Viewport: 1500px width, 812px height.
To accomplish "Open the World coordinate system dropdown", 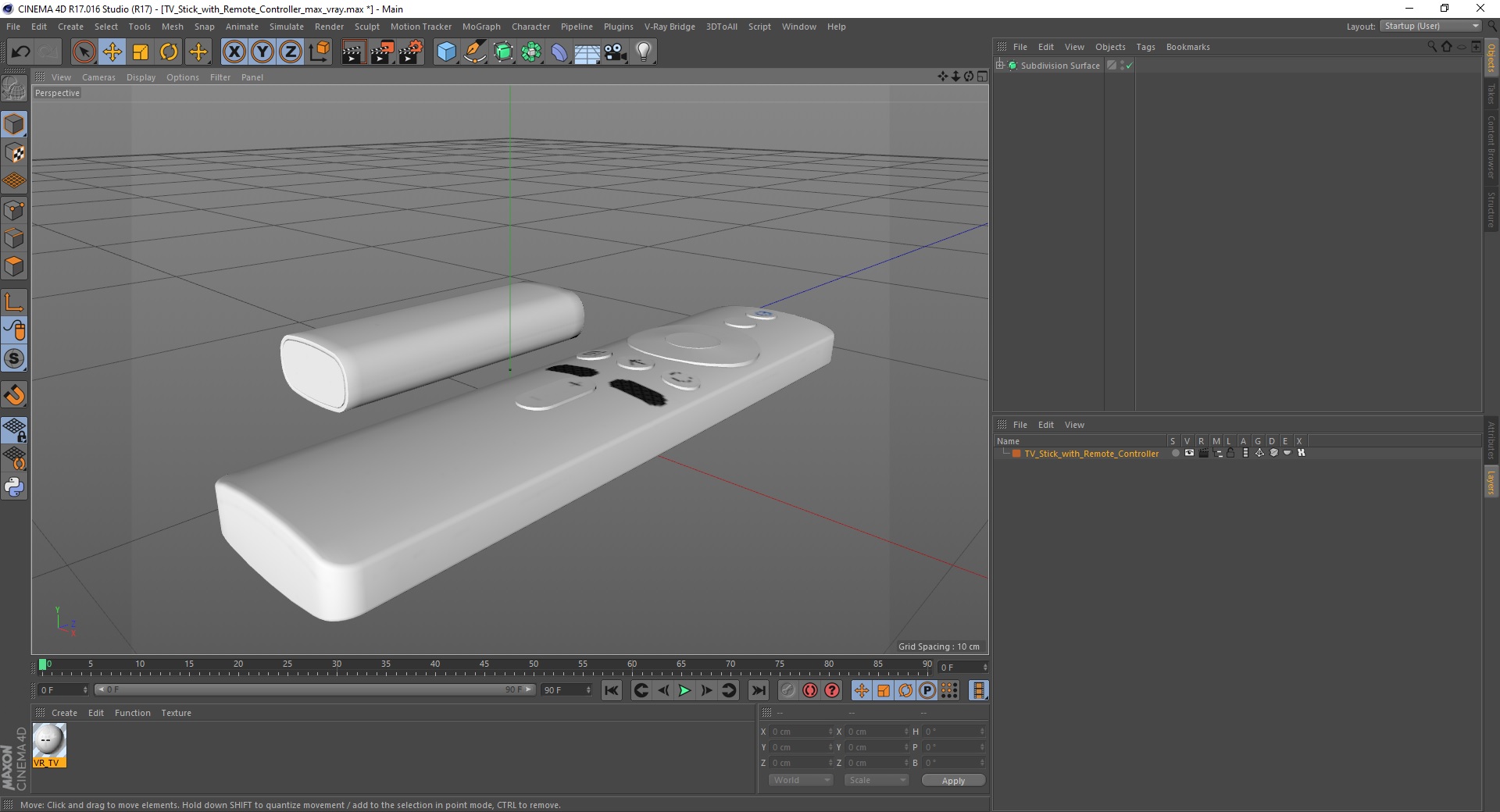I will (x=801, y=780).
